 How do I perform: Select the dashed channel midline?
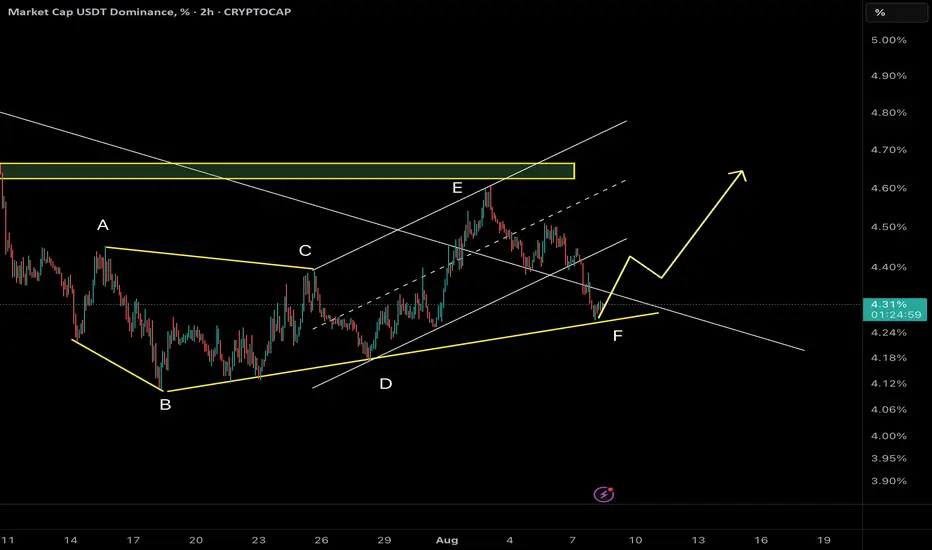coord(470,254)
